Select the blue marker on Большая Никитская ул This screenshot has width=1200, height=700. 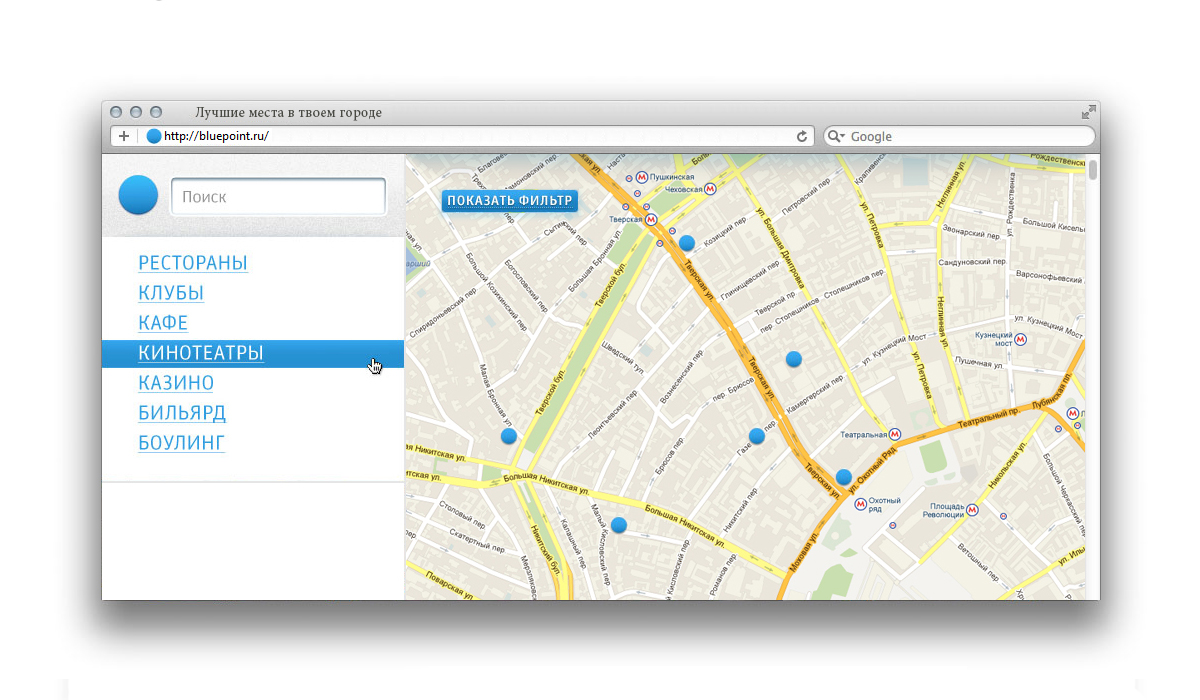coord(619,525)
